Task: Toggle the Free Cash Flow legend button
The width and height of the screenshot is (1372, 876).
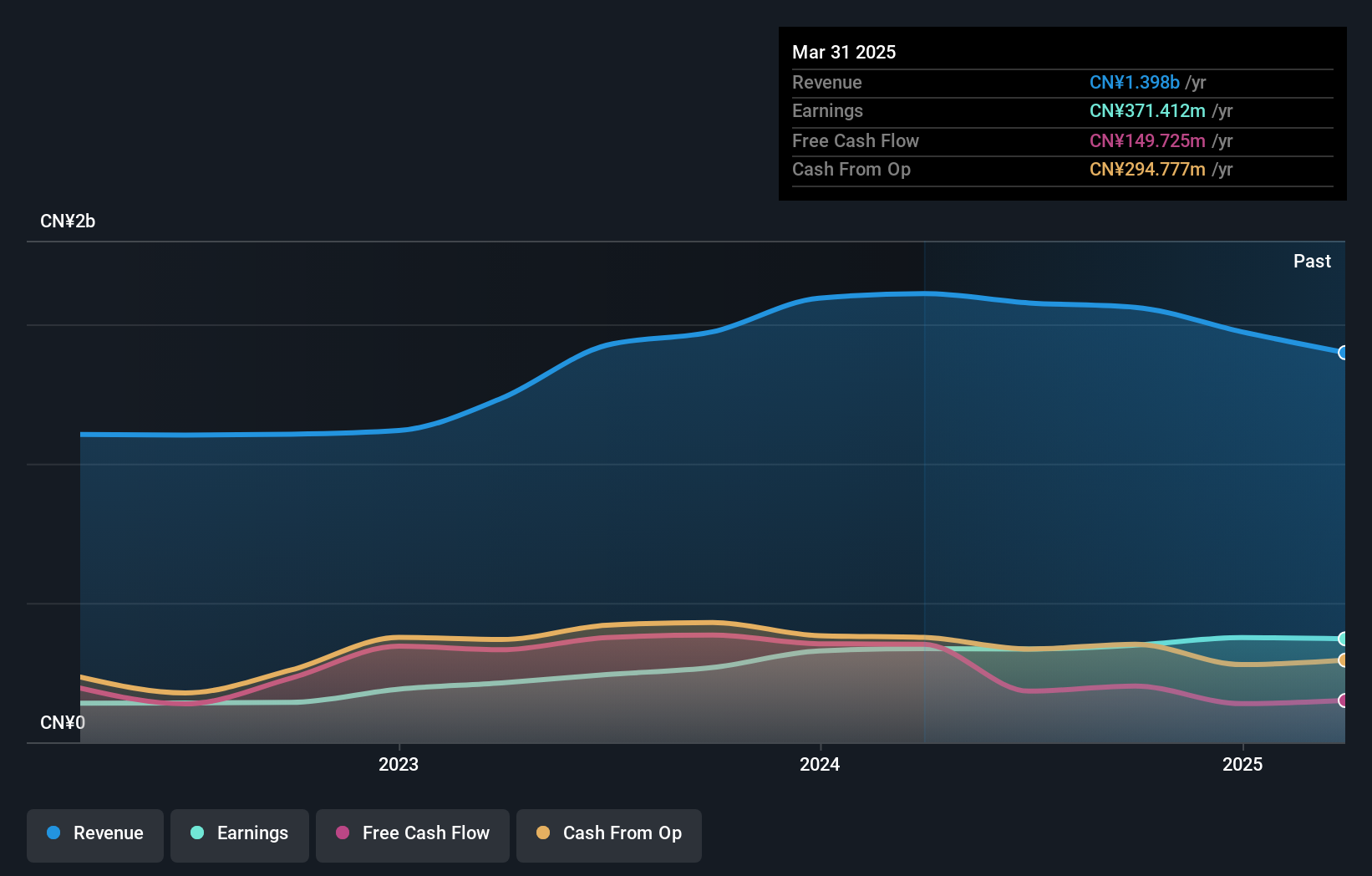Action: pyautogui.click(x=413, y=835)
